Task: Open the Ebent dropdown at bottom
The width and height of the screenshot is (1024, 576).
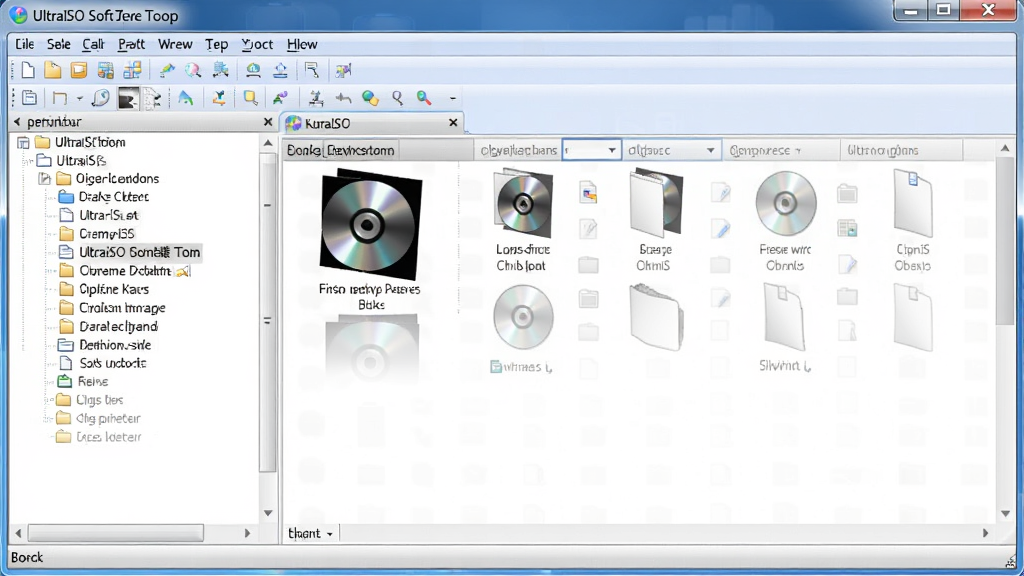Action: tap(311, 534)
